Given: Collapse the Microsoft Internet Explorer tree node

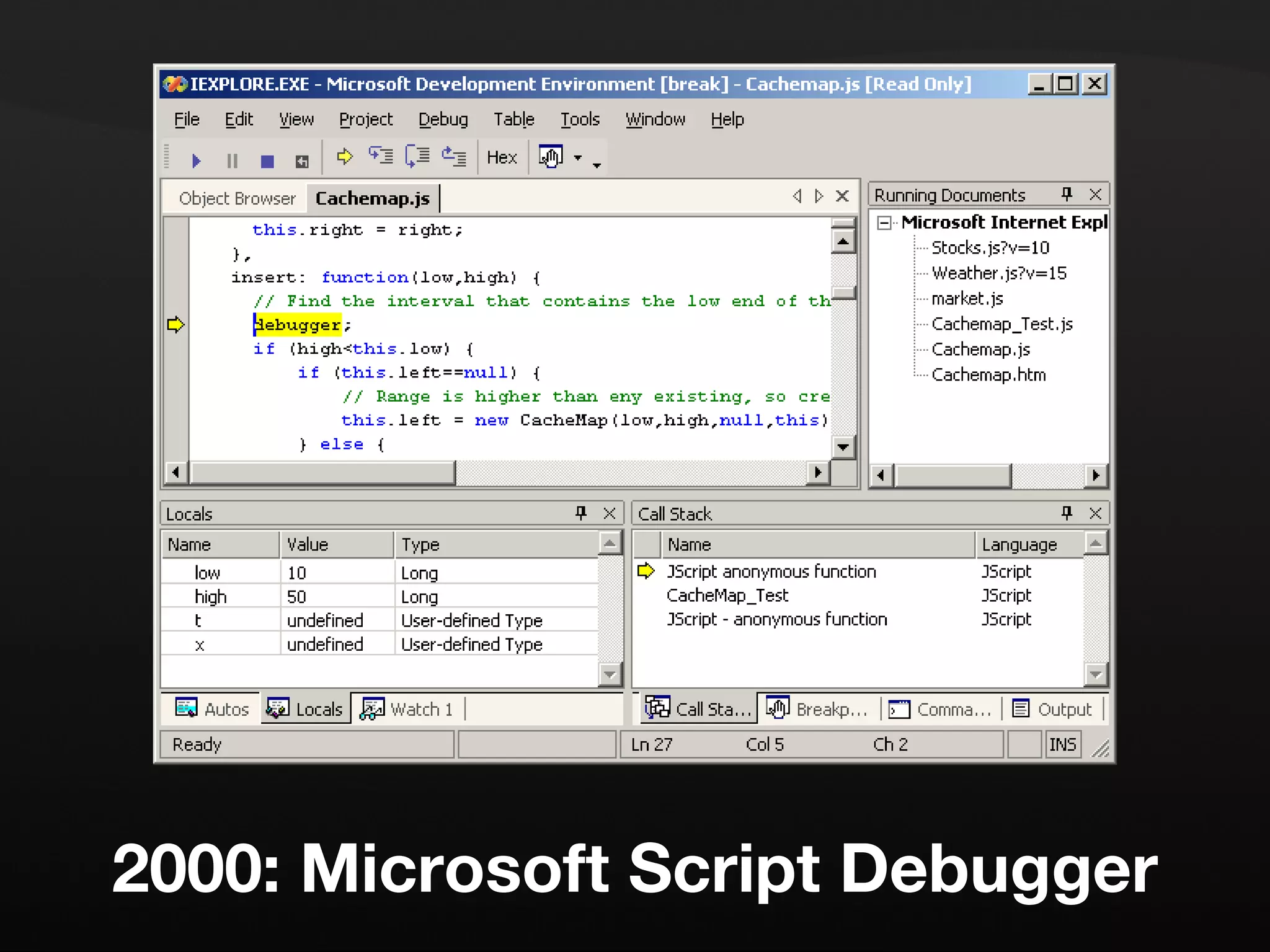Looking at the screenshot, I should [x=884, y=223].
